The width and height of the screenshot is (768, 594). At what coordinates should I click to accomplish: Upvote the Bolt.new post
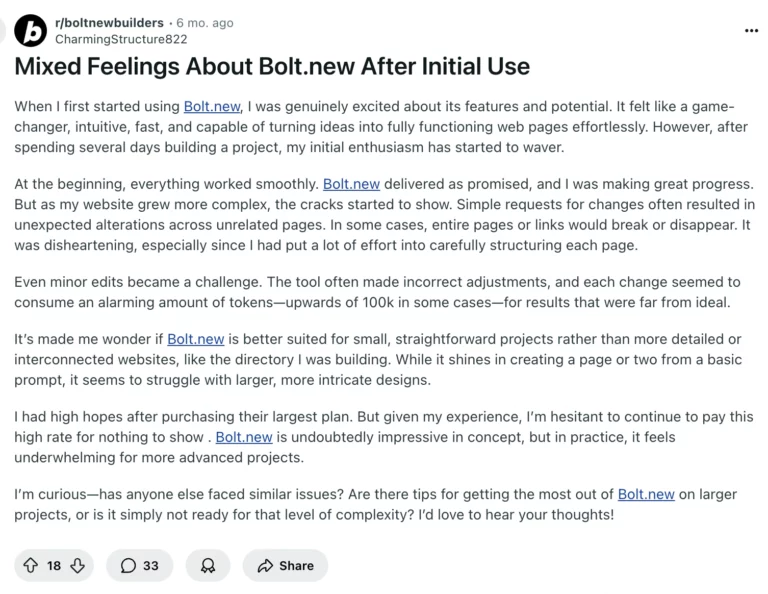tap(30, 565)
